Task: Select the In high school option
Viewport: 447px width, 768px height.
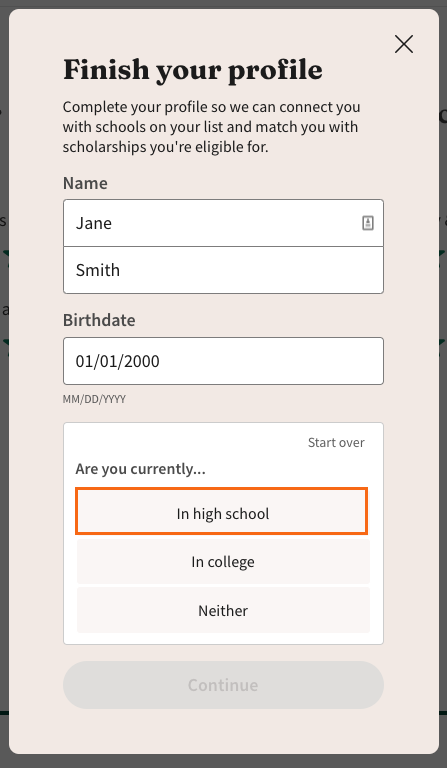Action: pos(222,511)
